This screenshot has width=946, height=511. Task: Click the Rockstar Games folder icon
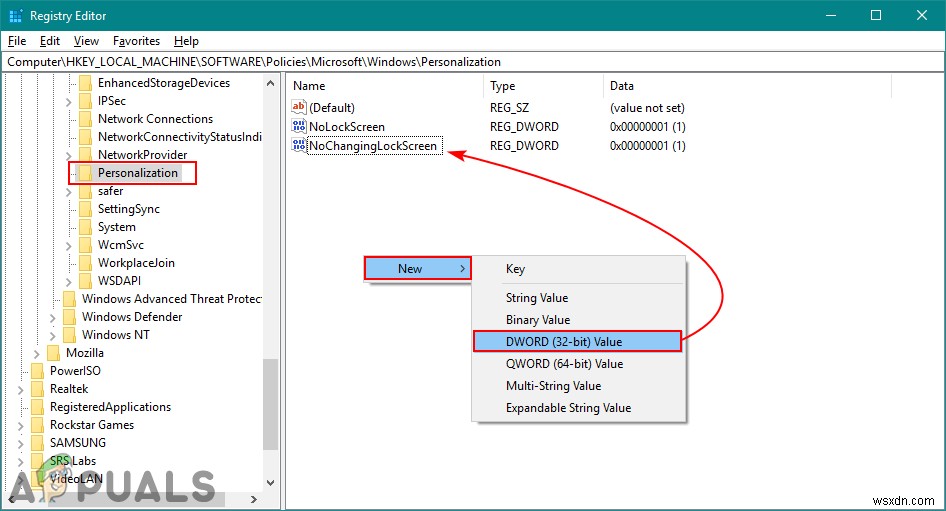point(37,425)
